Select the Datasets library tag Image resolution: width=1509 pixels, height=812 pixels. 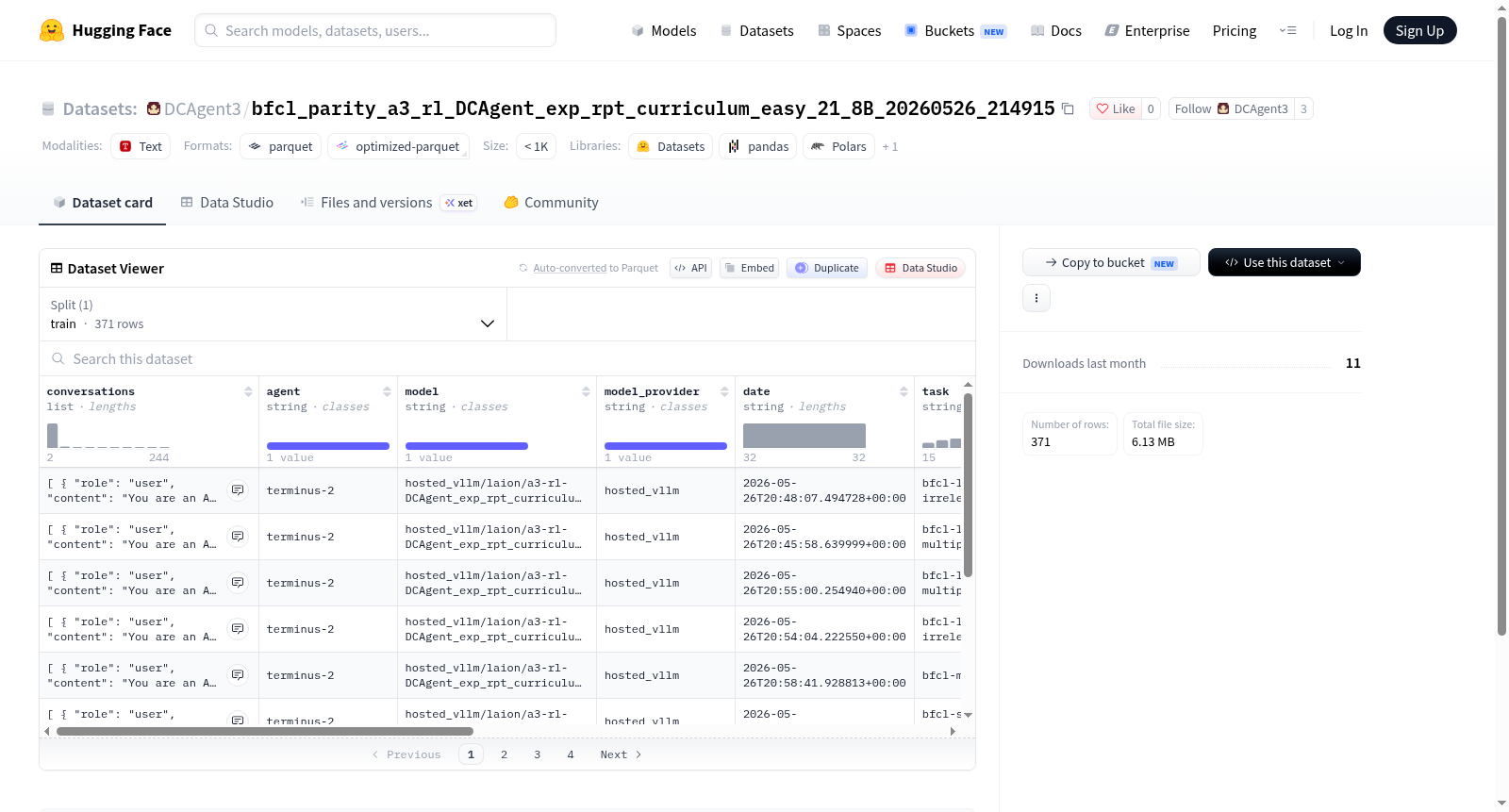click(x=671, y=146)
